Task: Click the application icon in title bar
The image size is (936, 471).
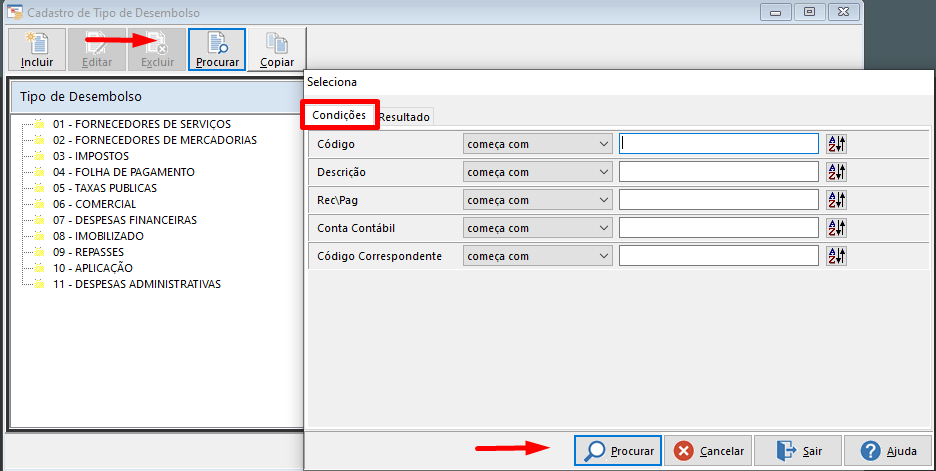Action: [15, 12]
